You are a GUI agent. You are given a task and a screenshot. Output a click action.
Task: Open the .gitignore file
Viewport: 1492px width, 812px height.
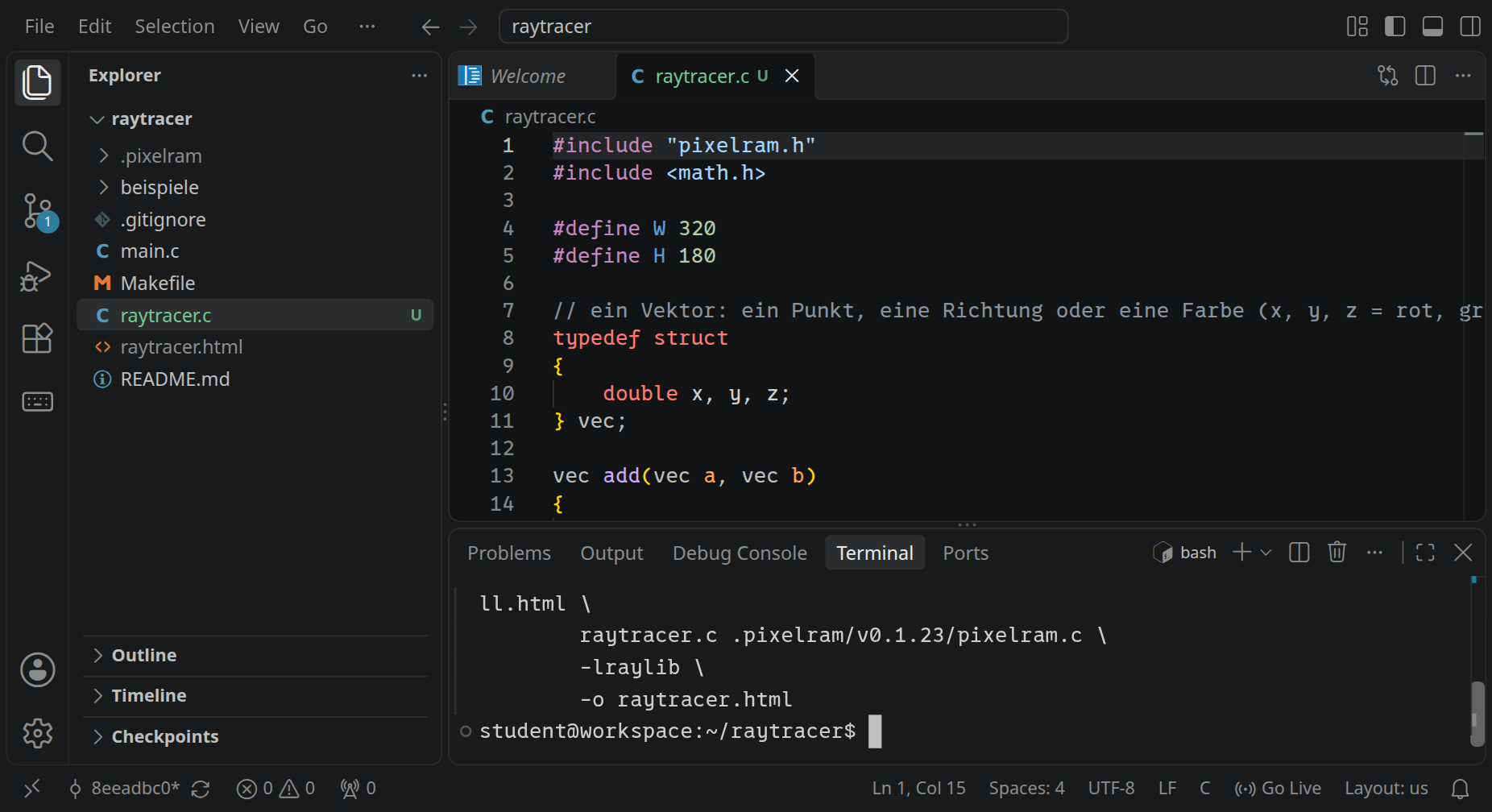point(255,219)
